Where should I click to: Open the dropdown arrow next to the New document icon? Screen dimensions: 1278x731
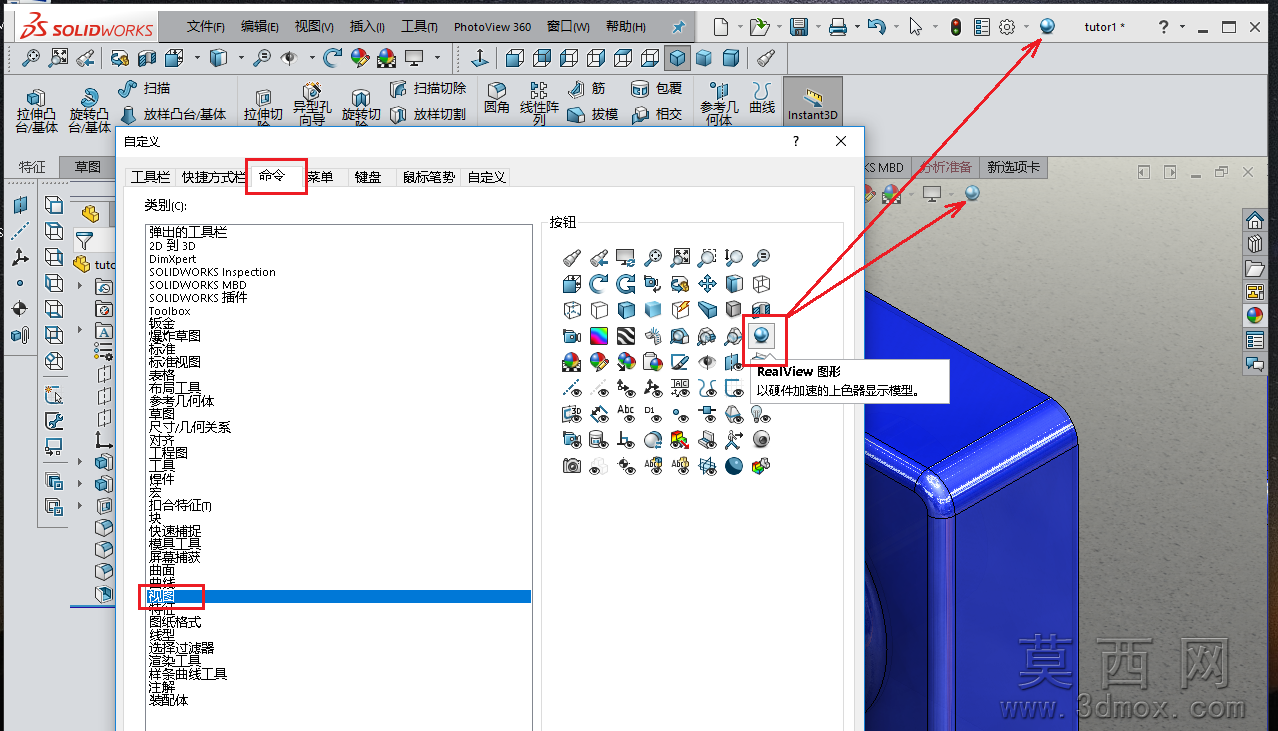[x=740, y=27]
